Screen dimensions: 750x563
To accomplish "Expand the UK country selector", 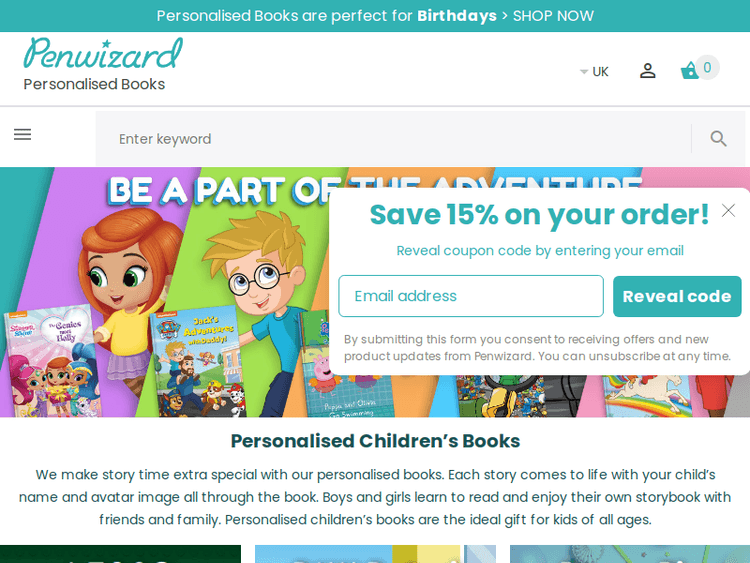I will [x=594, y=72].
